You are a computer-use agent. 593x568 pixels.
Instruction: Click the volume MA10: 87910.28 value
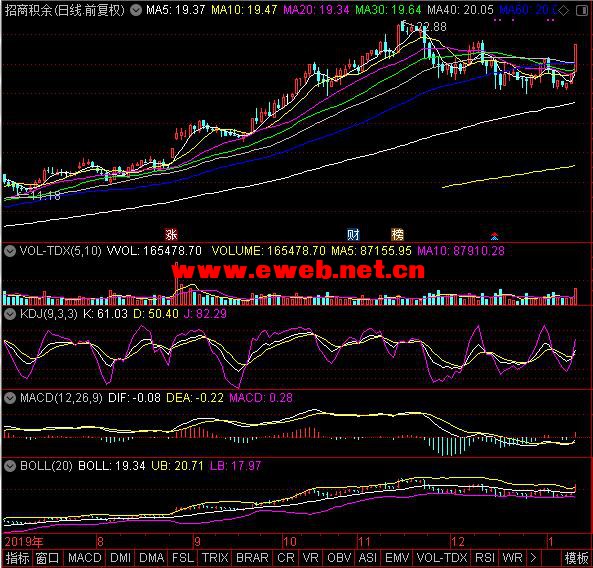pyautogui.click(x=461, y=251)
